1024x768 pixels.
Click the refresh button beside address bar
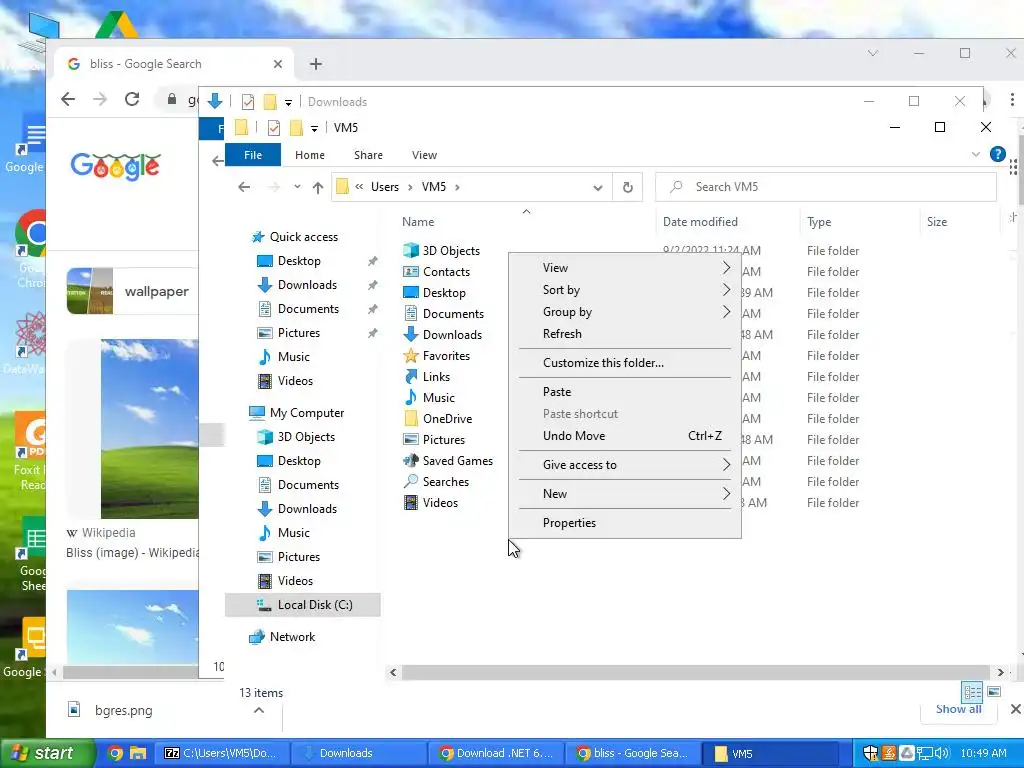click(x=628, y=187)
